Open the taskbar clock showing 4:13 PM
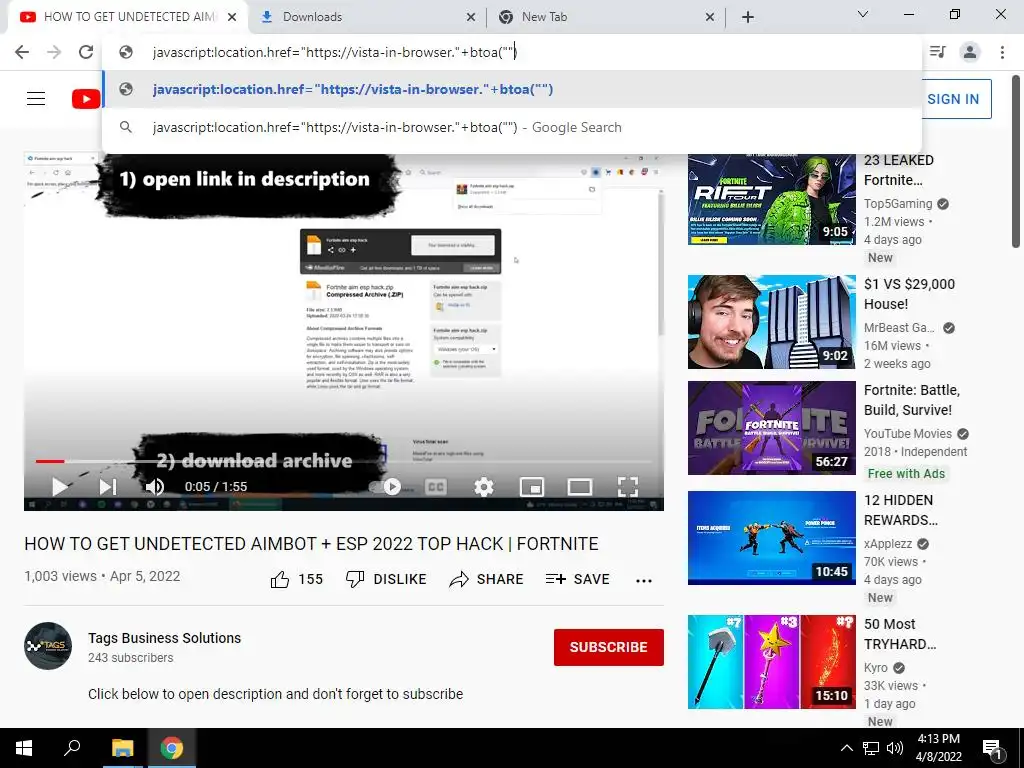Viewport: 1024px width, 768px height. click(x=938, y=748)
